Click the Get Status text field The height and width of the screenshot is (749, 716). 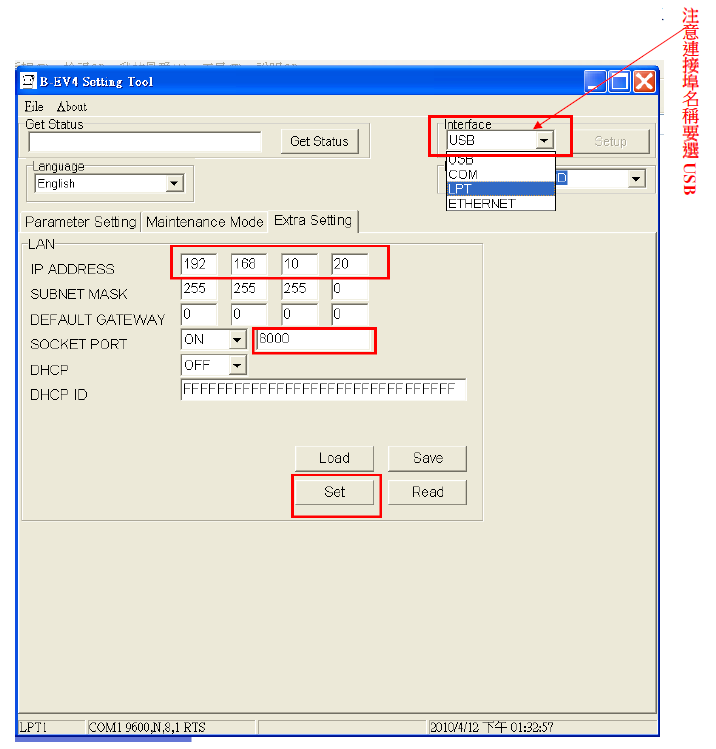click(x=145, y=142)
